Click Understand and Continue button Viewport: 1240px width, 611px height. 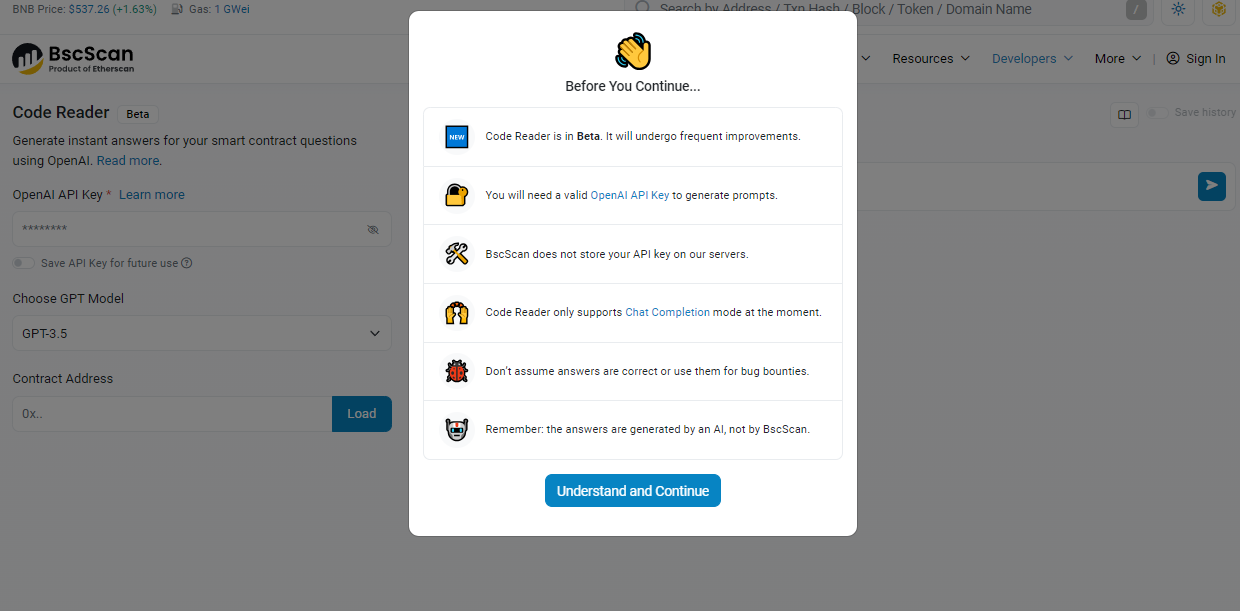pos(633,491)
